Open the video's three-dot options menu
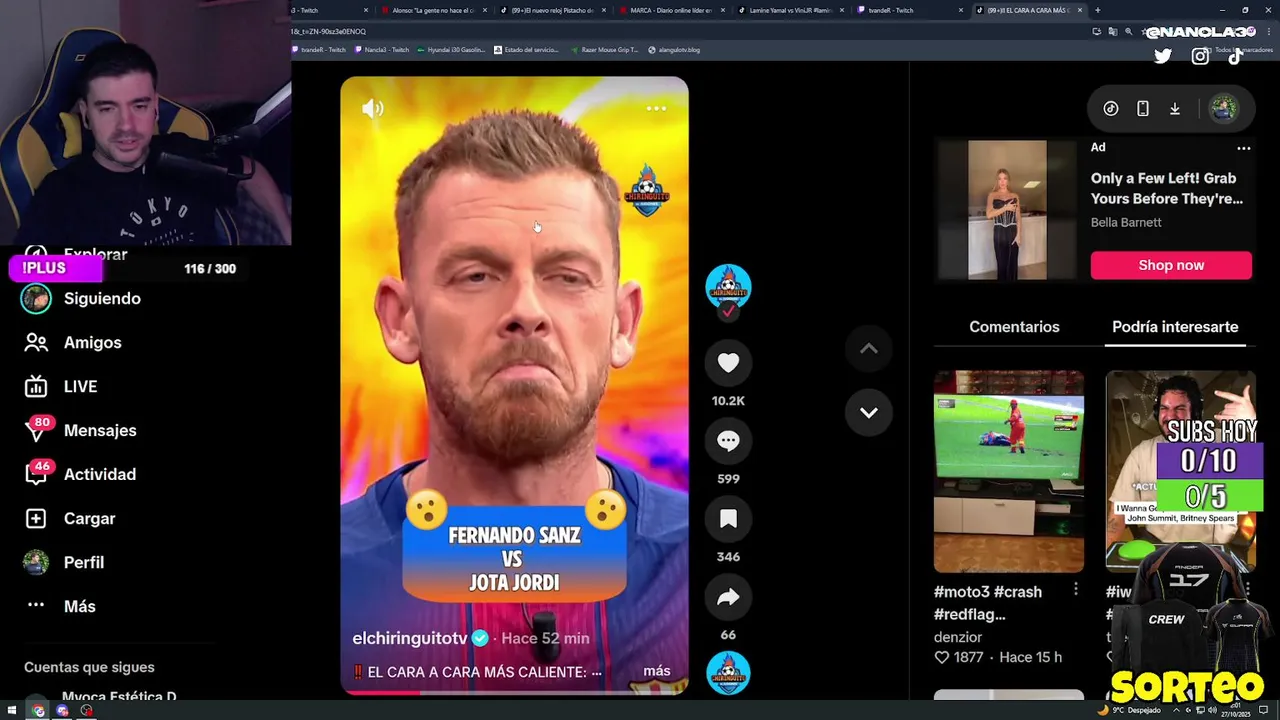1280x720 pixels. coord(656,108)
